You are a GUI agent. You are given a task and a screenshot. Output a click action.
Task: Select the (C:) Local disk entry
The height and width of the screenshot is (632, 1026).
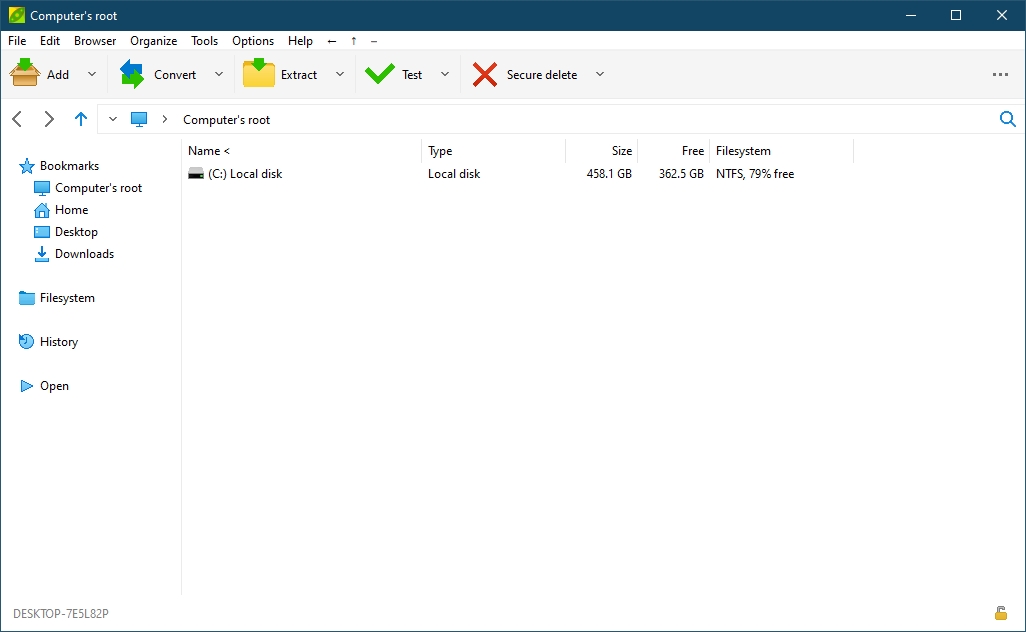click(x=244, y=173)
